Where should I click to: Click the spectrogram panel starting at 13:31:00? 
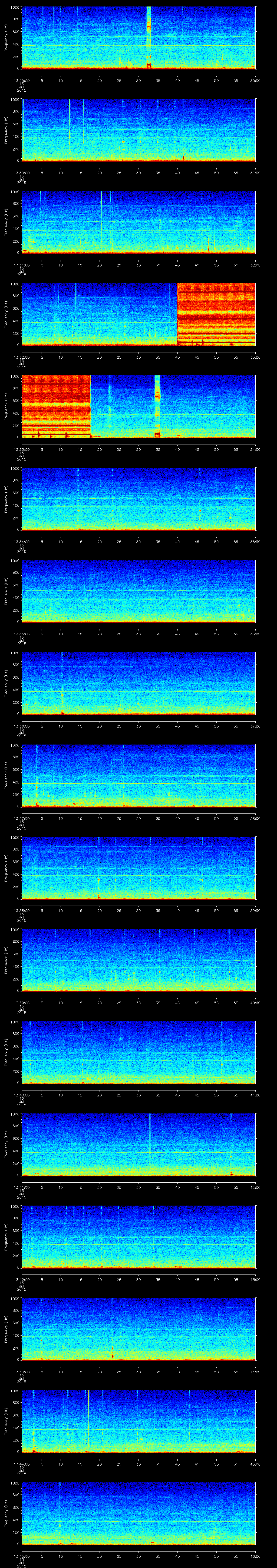138,222
